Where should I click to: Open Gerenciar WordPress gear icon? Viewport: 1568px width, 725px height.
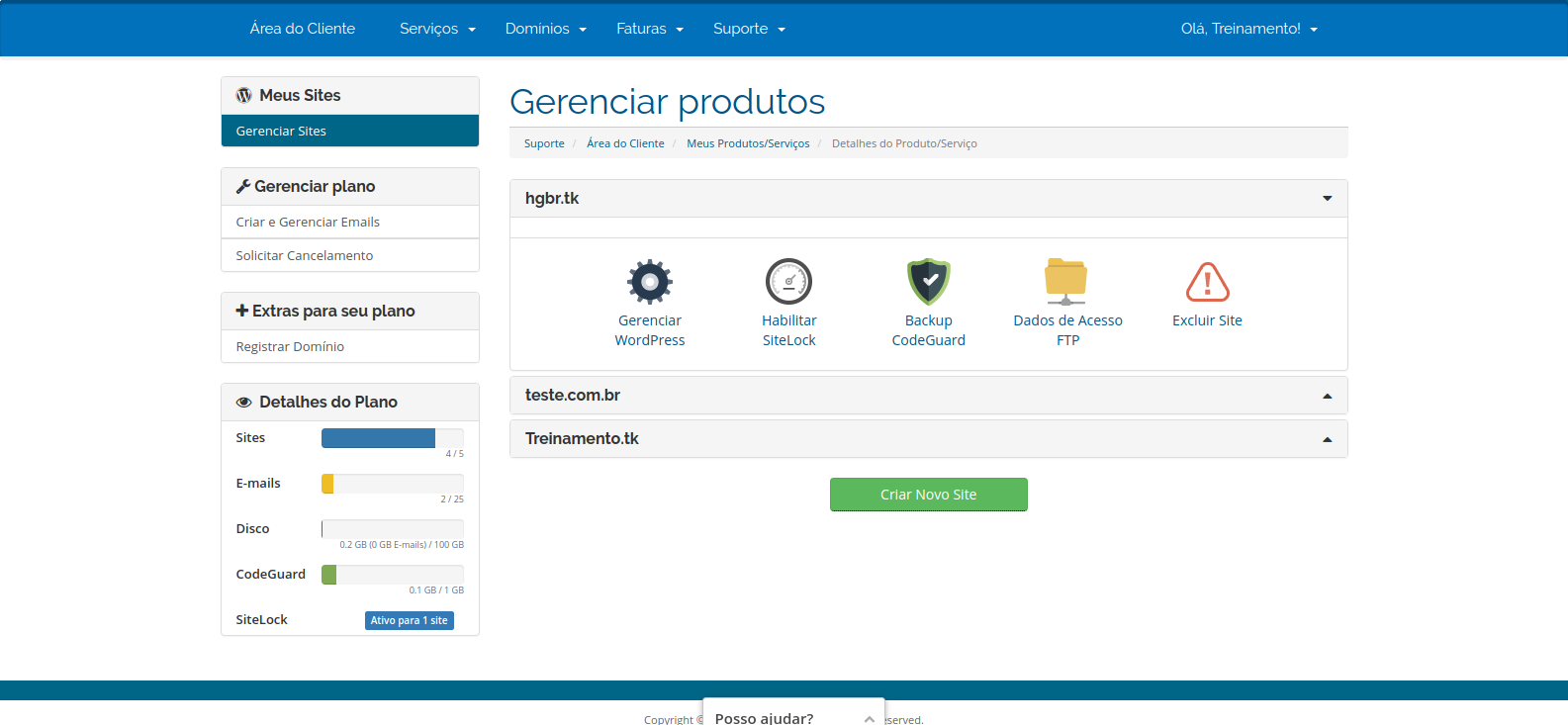point(650,282)
